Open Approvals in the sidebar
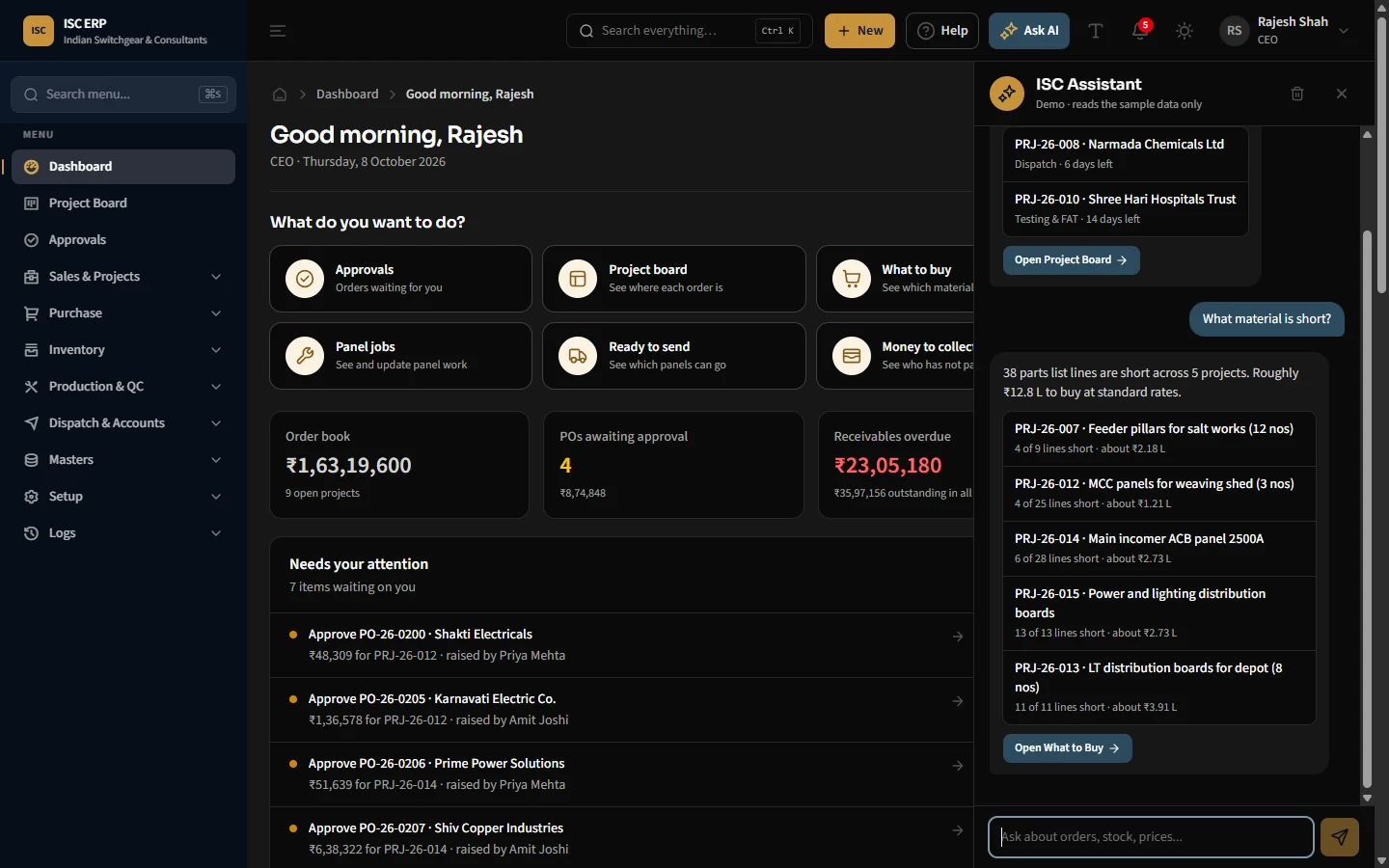 coord(123,240)
